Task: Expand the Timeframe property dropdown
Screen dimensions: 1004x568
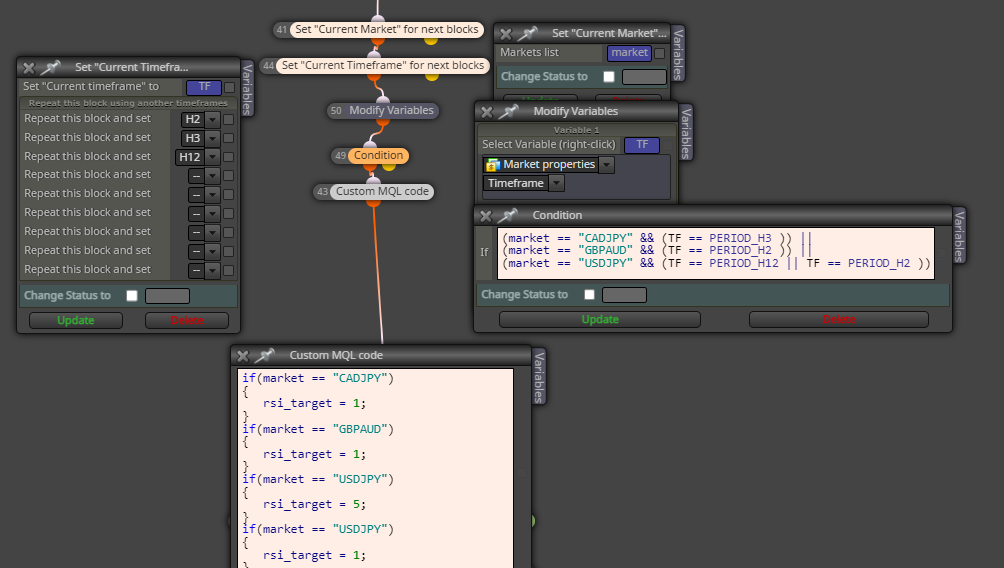Action: [556, 184]
